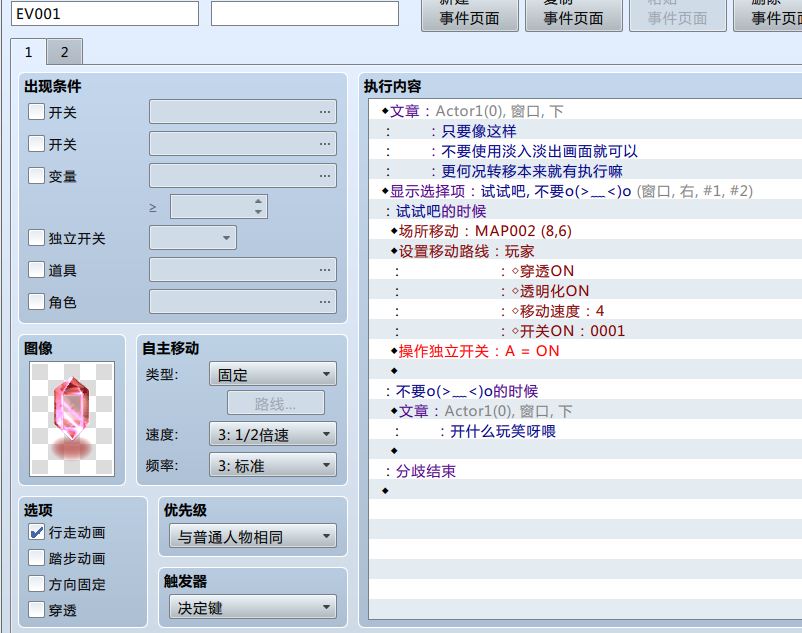Open the 频率 dropdown showing 3: 标准

point(273,465)
